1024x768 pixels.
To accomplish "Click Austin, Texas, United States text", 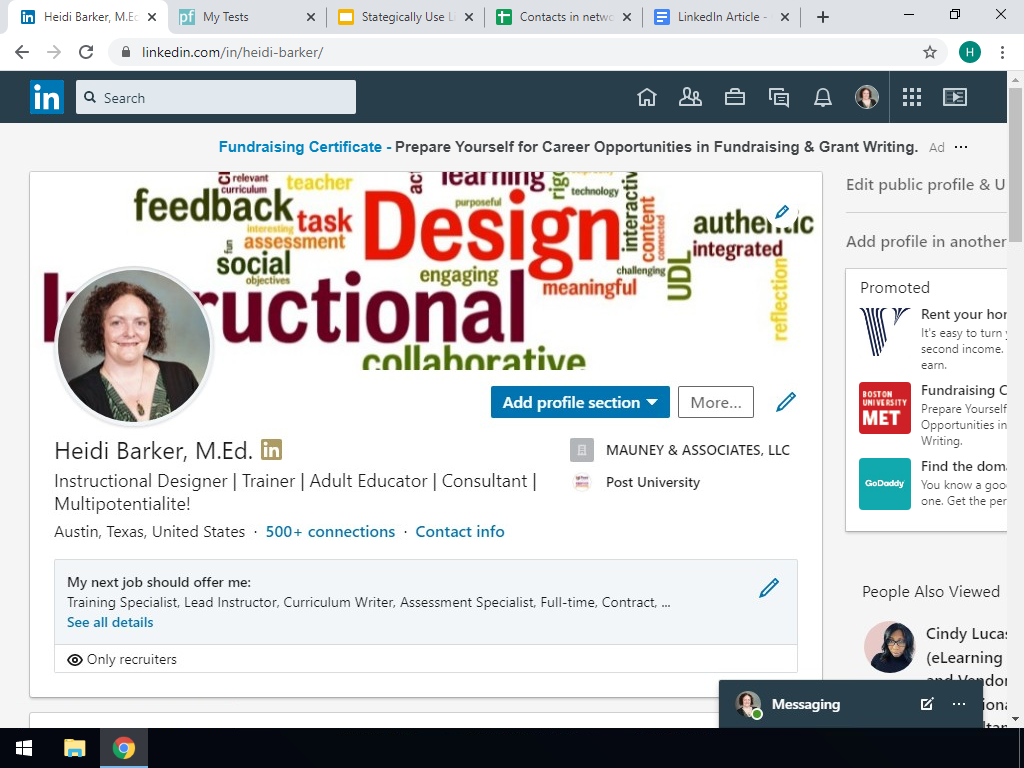I will (150, 532).
